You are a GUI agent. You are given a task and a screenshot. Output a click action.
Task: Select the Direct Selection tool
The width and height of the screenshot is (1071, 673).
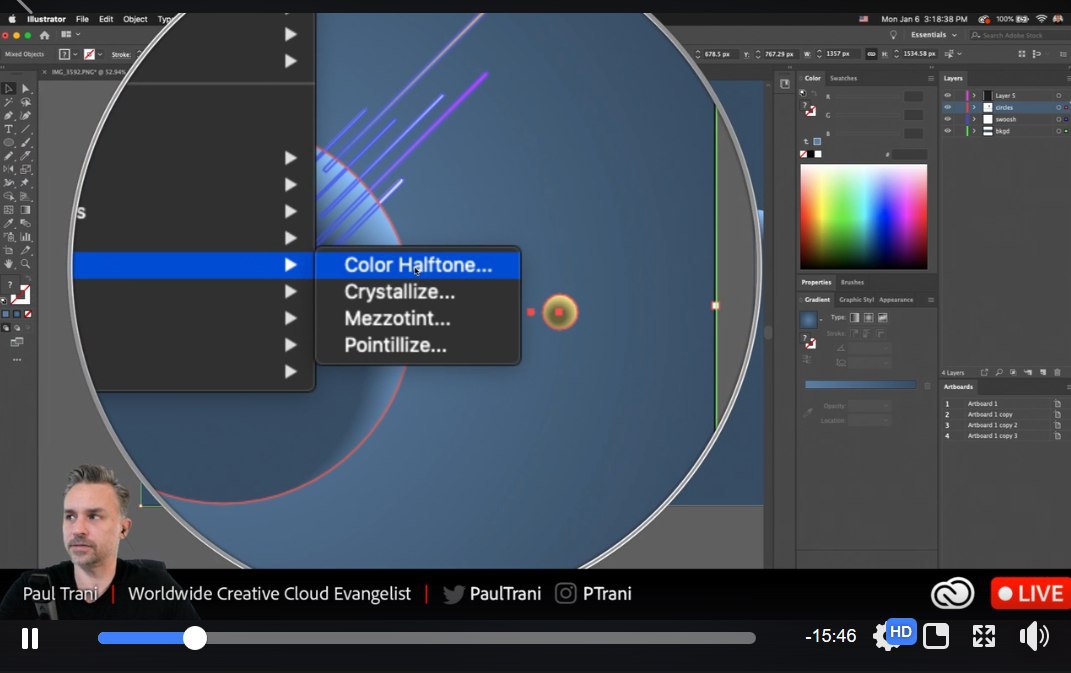[25, 88]
